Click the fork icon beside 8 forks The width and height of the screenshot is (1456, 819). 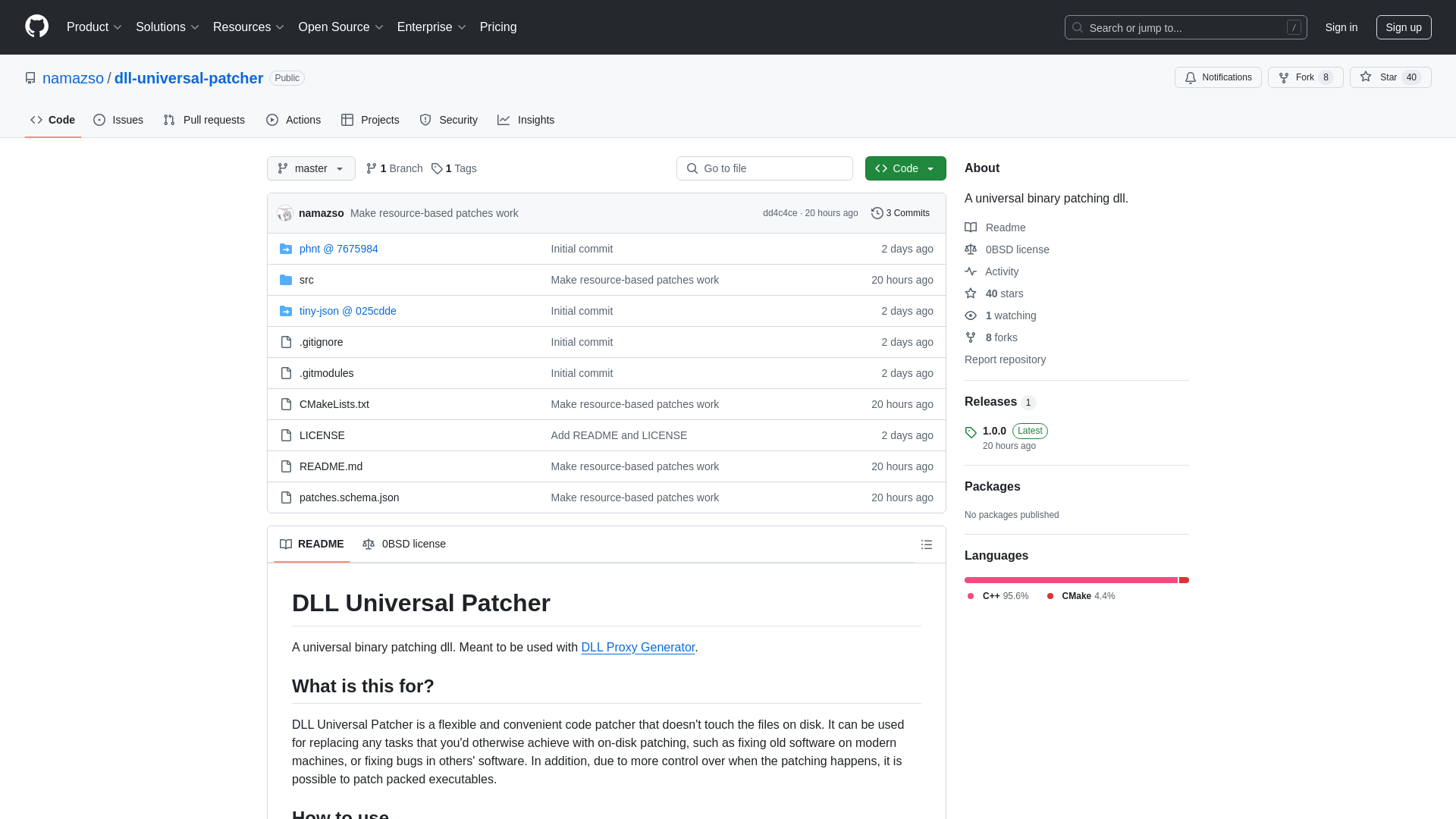point(971,337)
